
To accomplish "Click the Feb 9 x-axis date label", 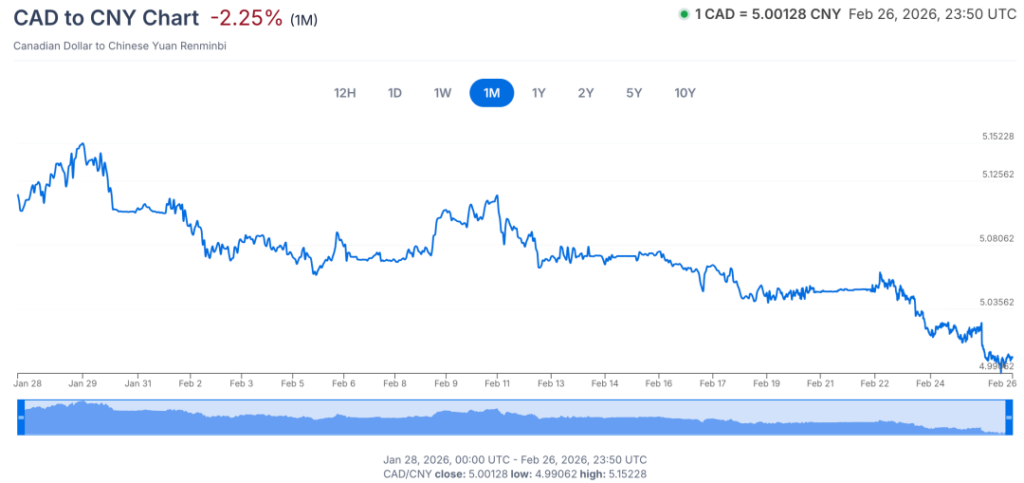I will click(445, 383).
